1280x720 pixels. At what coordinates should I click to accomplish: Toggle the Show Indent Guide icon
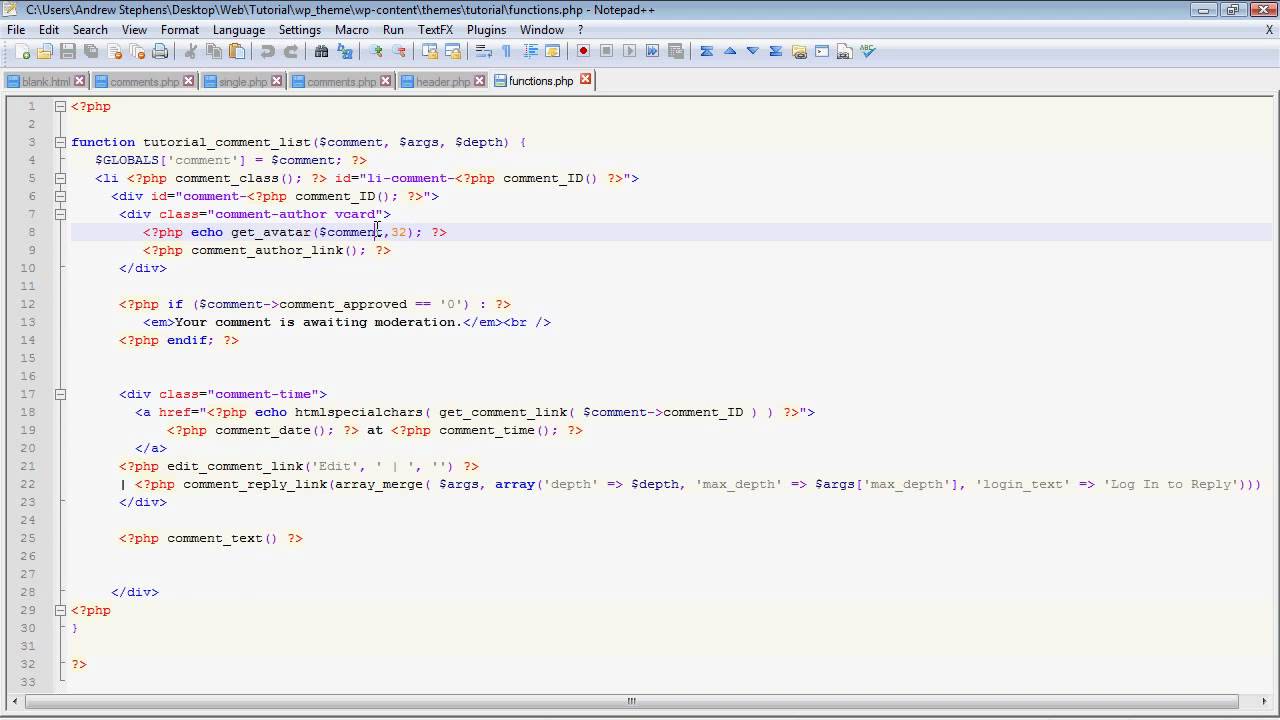point(529,52)
